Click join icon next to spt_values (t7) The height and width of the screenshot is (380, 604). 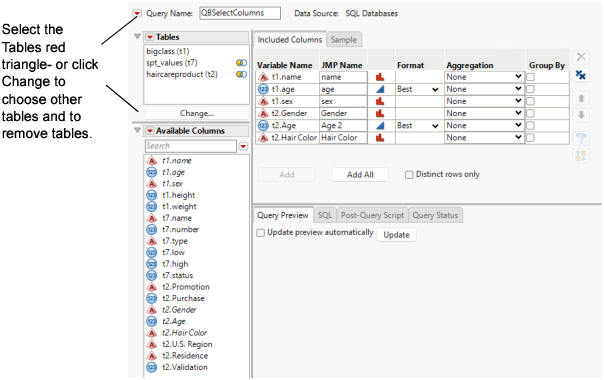[242, 63]
